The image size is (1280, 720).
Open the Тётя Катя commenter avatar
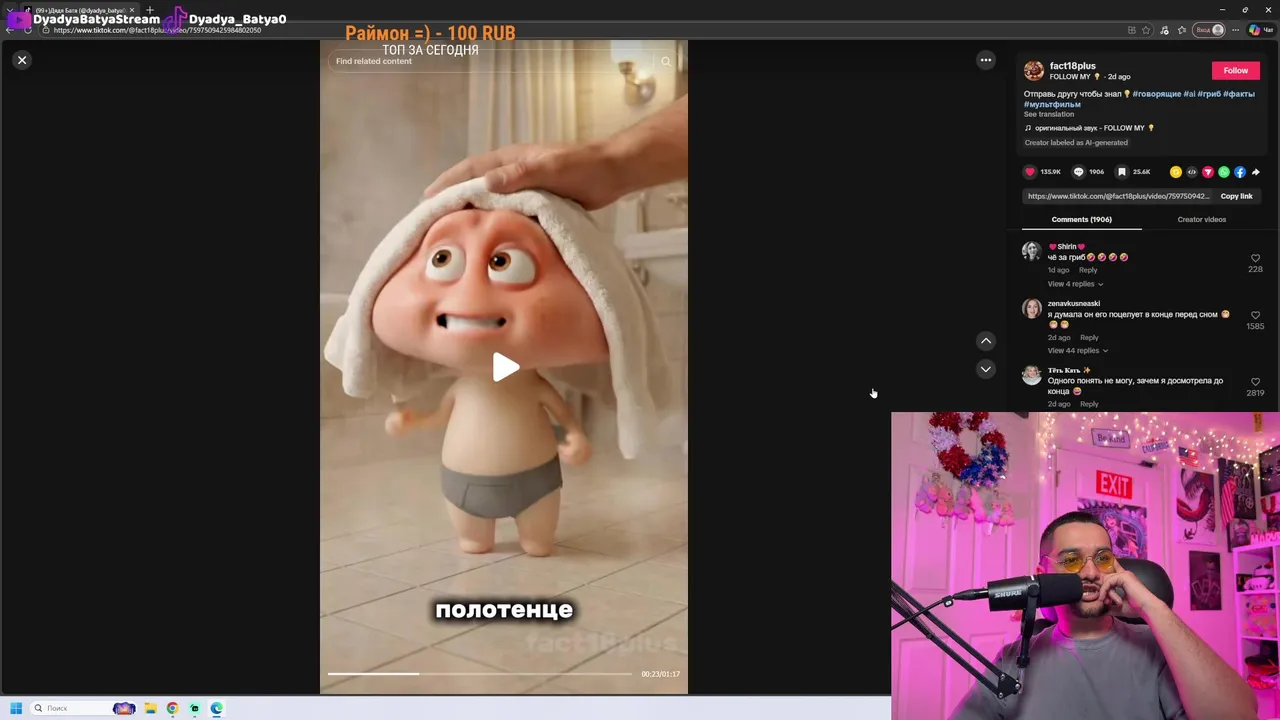coord(1031,375)
